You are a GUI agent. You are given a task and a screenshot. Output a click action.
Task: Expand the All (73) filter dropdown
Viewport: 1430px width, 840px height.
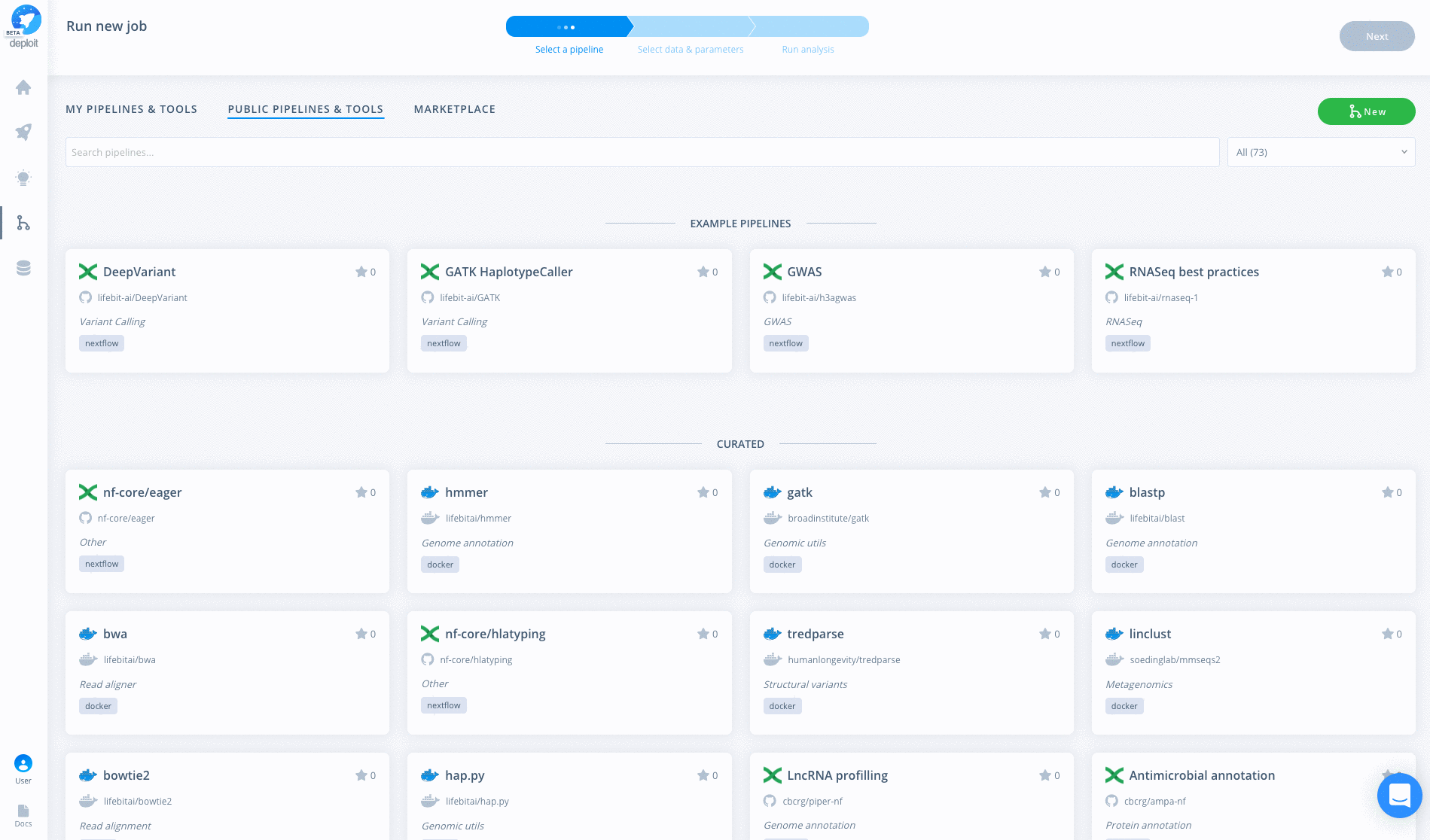pyautogui.click(x=1321, y=152)
